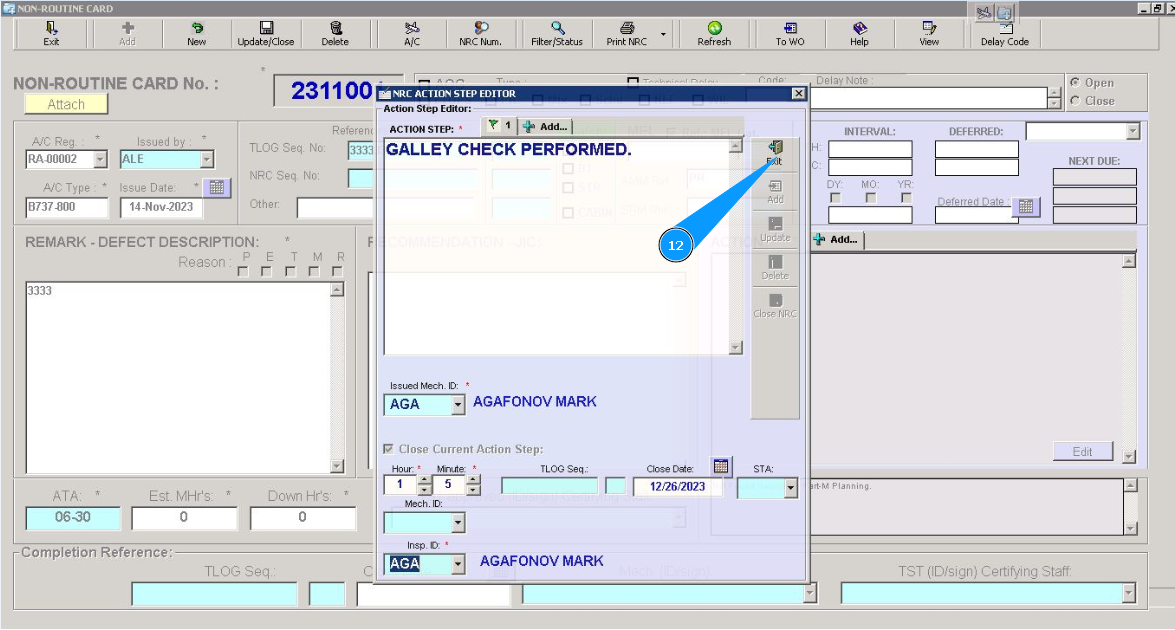Close the NRC Action Step Editor dialog
The image size is (1175, 630).
(798, 93)
